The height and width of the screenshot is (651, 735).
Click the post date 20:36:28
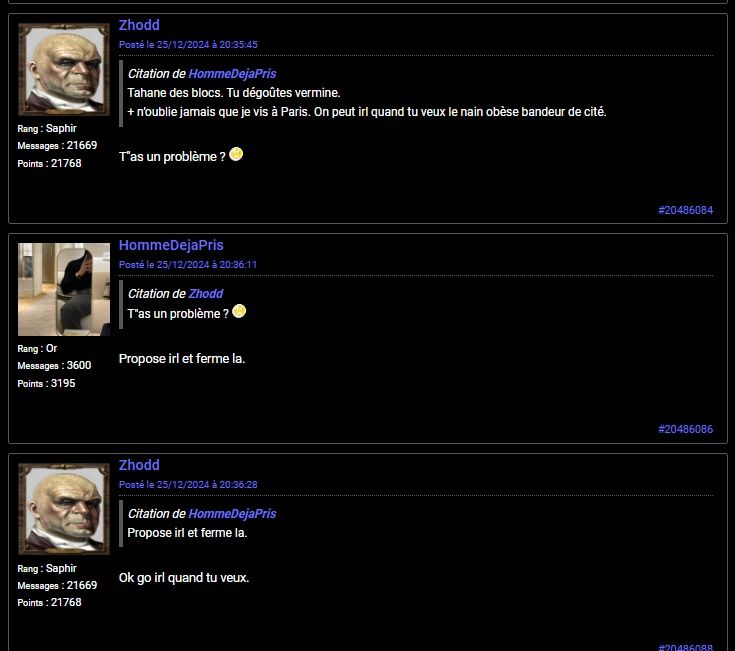tap(188, 485)
